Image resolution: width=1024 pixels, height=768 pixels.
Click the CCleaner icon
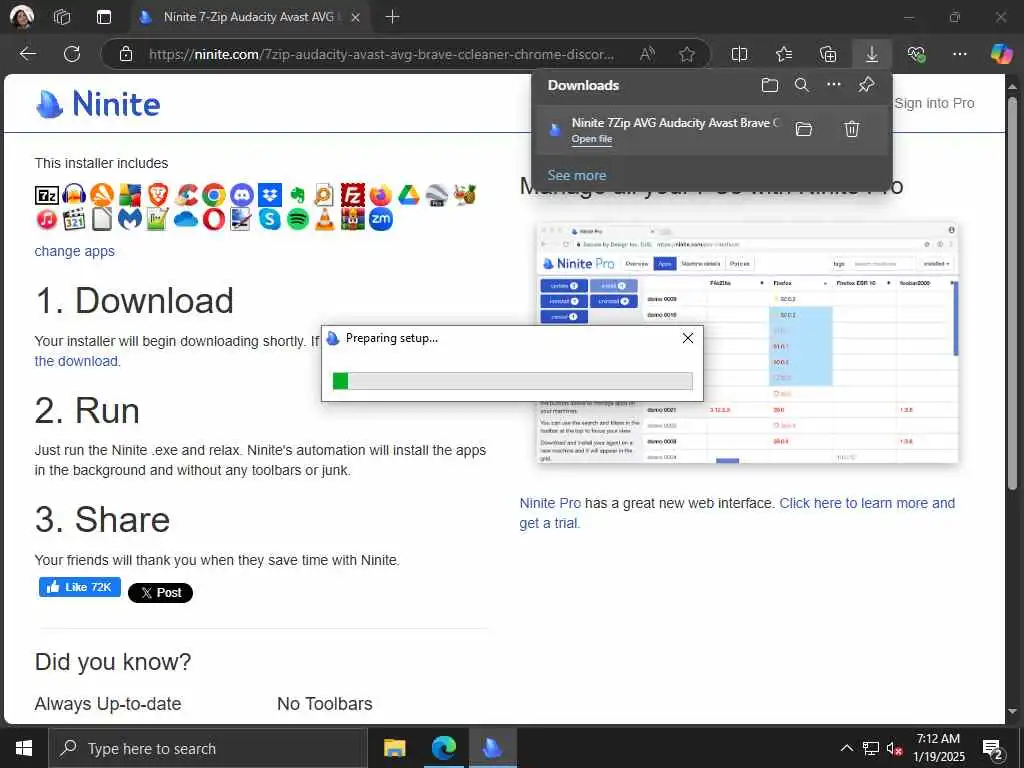coord(185,195)
